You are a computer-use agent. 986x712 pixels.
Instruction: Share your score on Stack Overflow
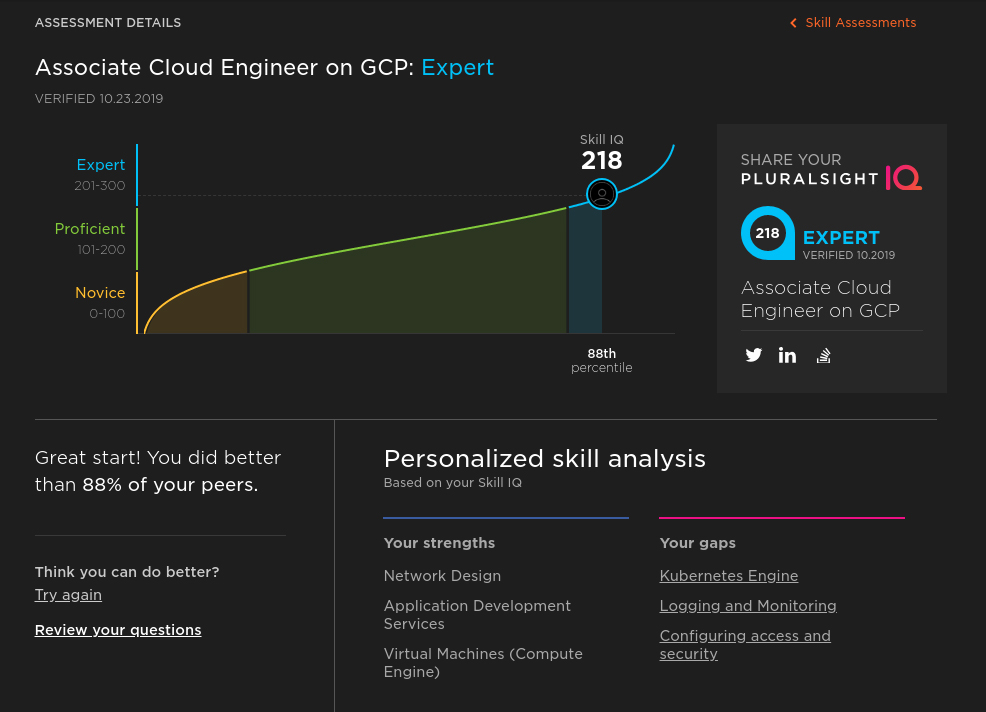823,355
